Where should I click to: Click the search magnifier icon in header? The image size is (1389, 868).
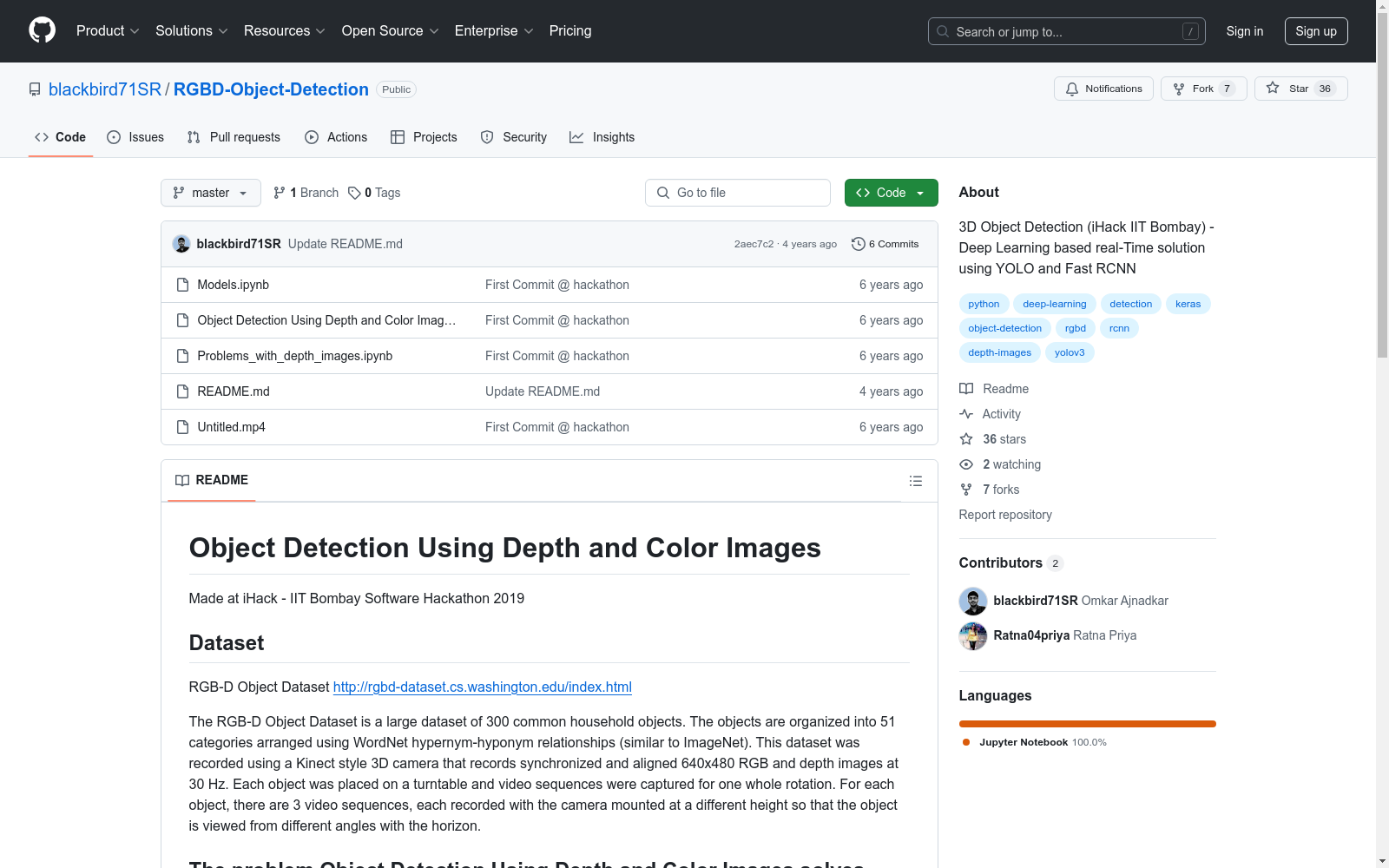(943, 31)
